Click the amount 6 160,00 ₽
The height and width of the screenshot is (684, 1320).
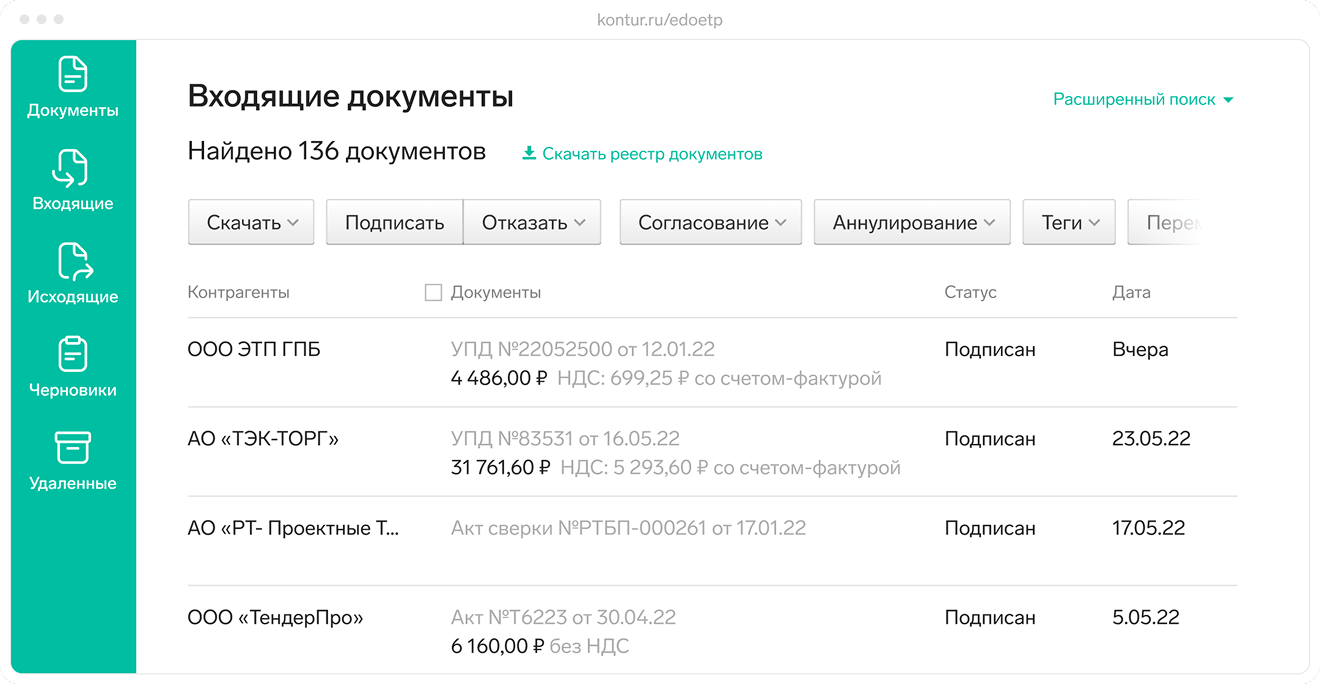click(497, 646)
